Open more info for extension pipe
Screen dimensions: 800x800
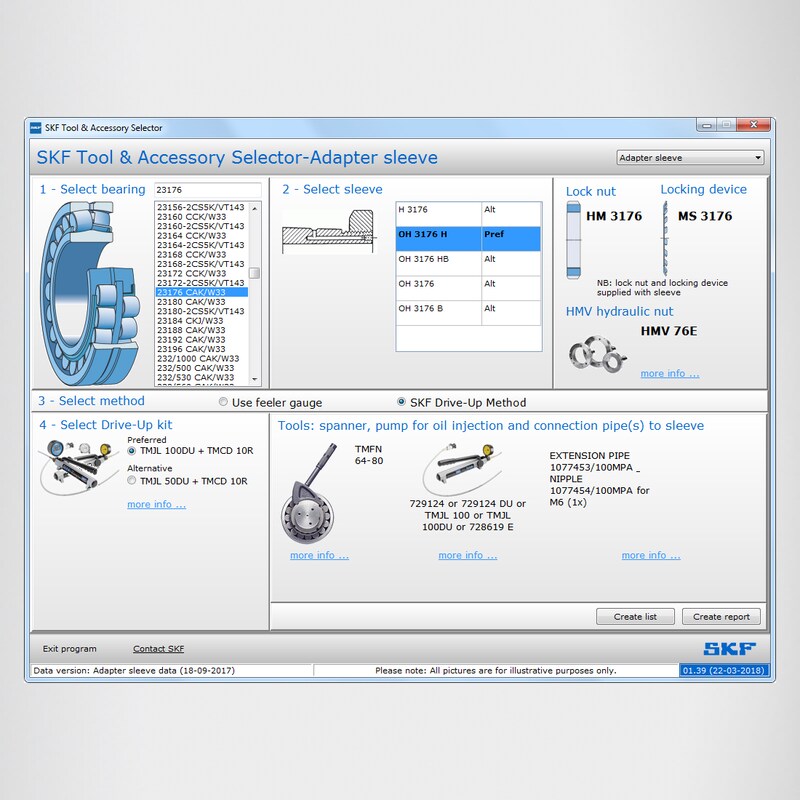651,555
